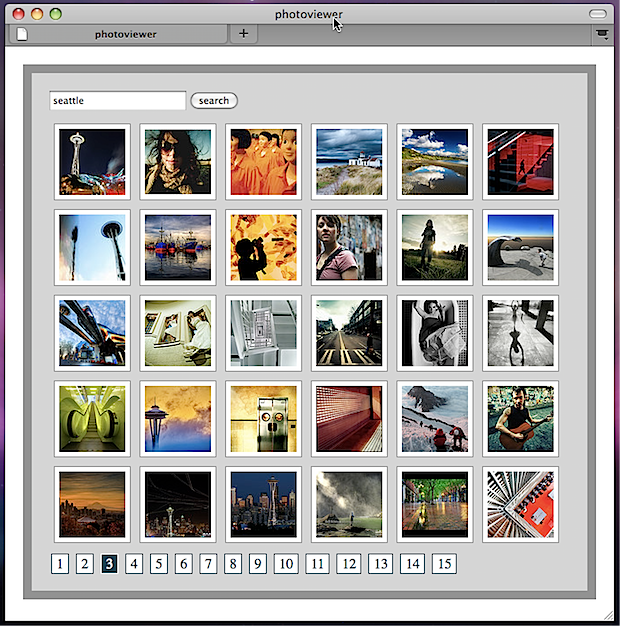This screenshot has width=620, height=626.
Task: Open white geometric stairwell thumbnail
Action: pos(263,333)
